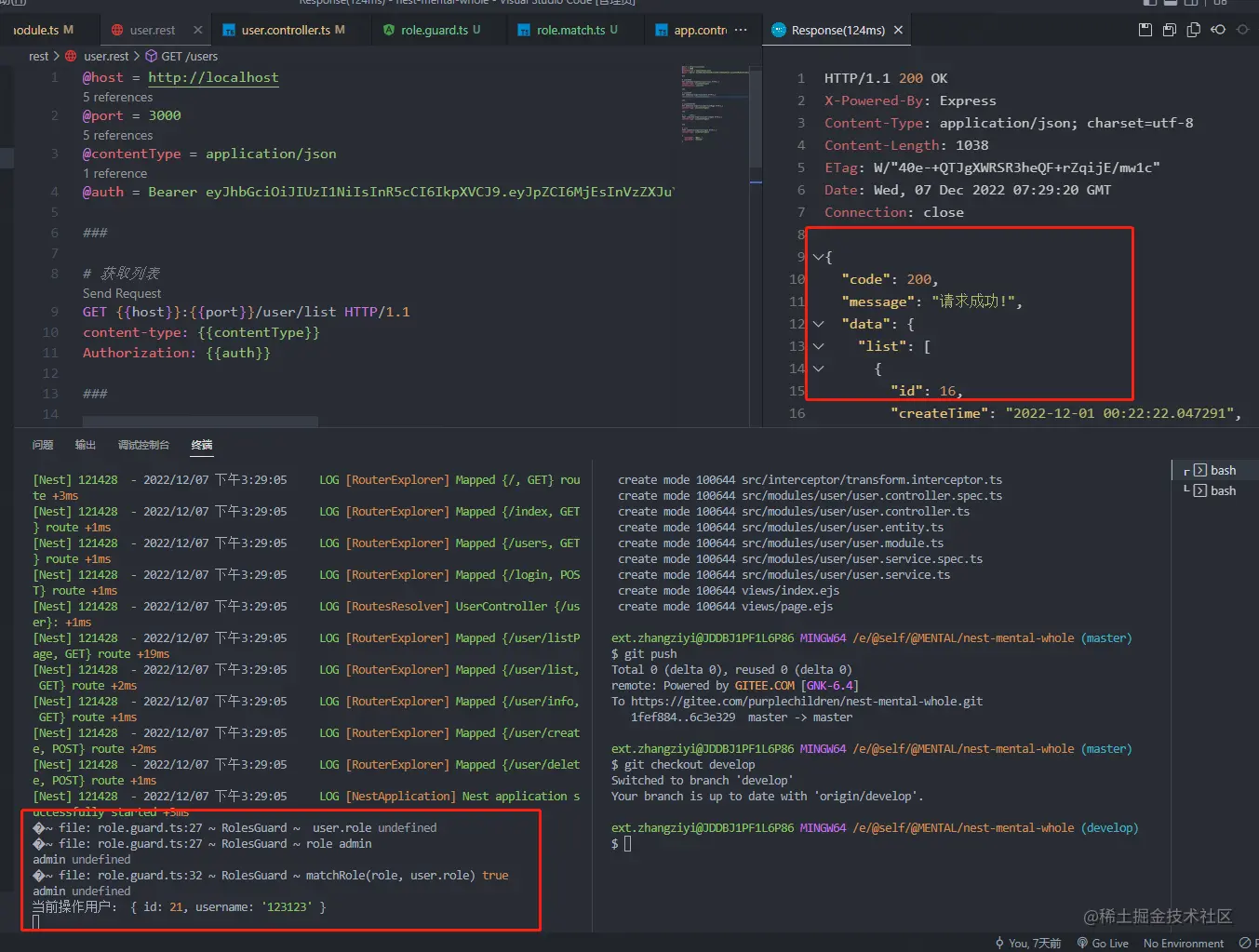The image size is (1259, 952).
Task: Open the 问题 (Problems) panel tab
Action: tap(43, 445)
